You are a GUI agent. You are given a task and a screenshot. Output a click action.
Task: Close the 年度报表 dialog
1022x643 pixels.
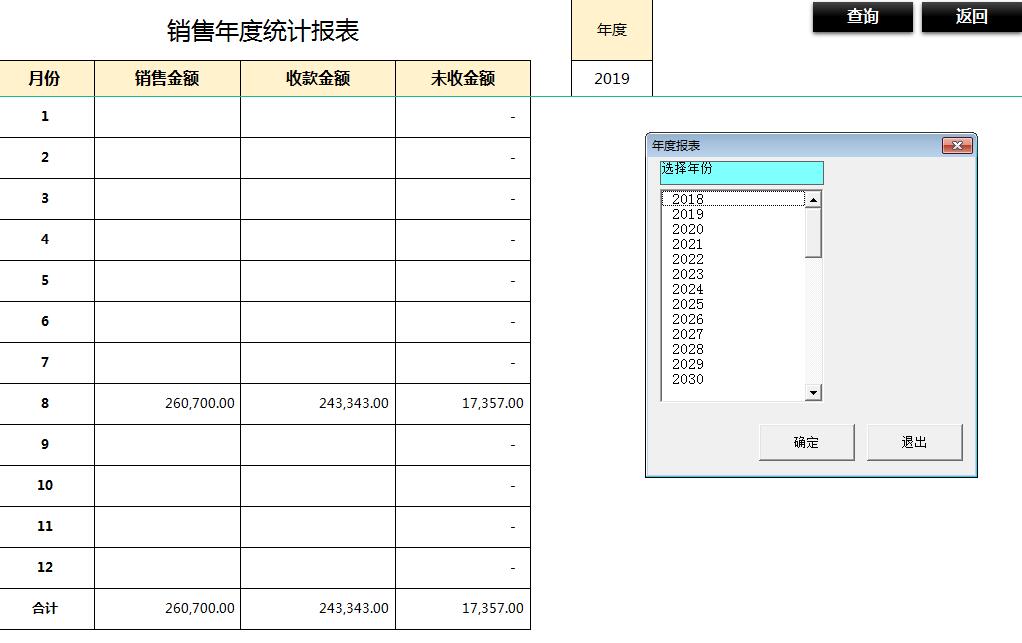tap(958, 145)
